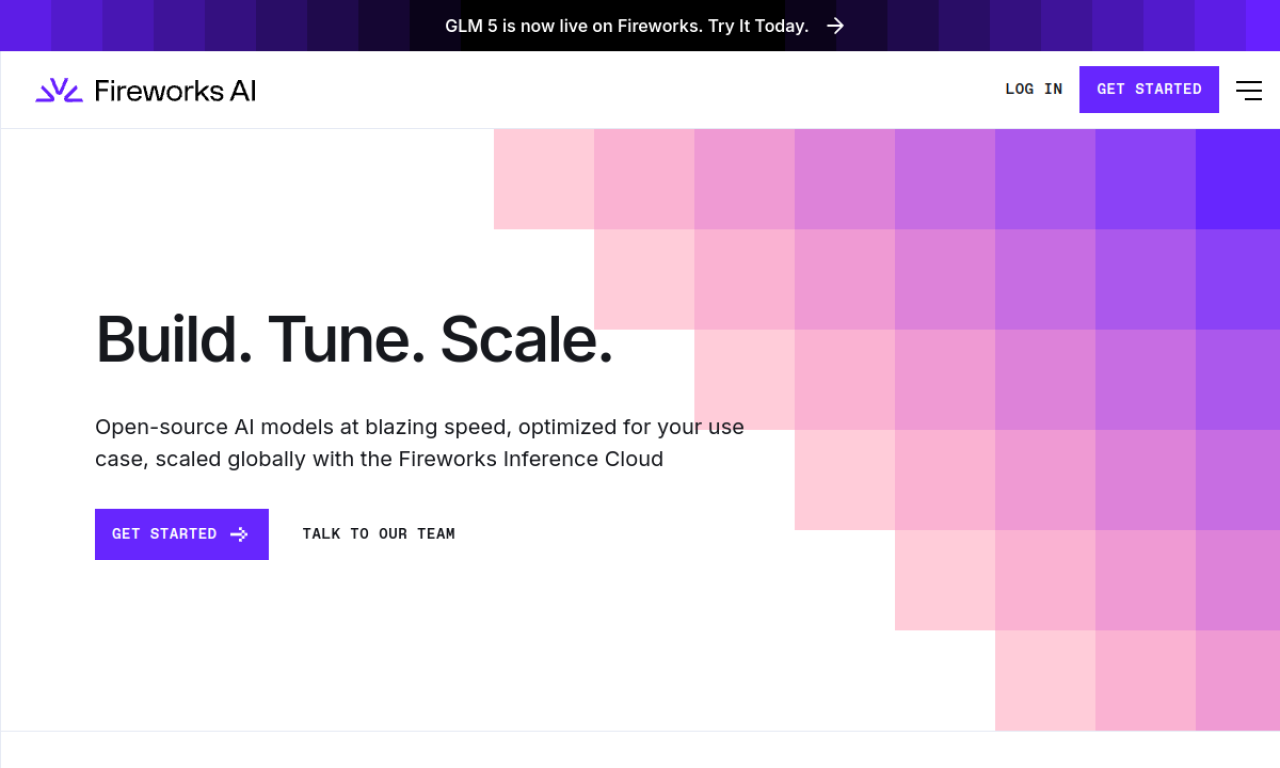Click the word "Build." in the headline
Screen dimensions: 1280x768
[174, 339]
